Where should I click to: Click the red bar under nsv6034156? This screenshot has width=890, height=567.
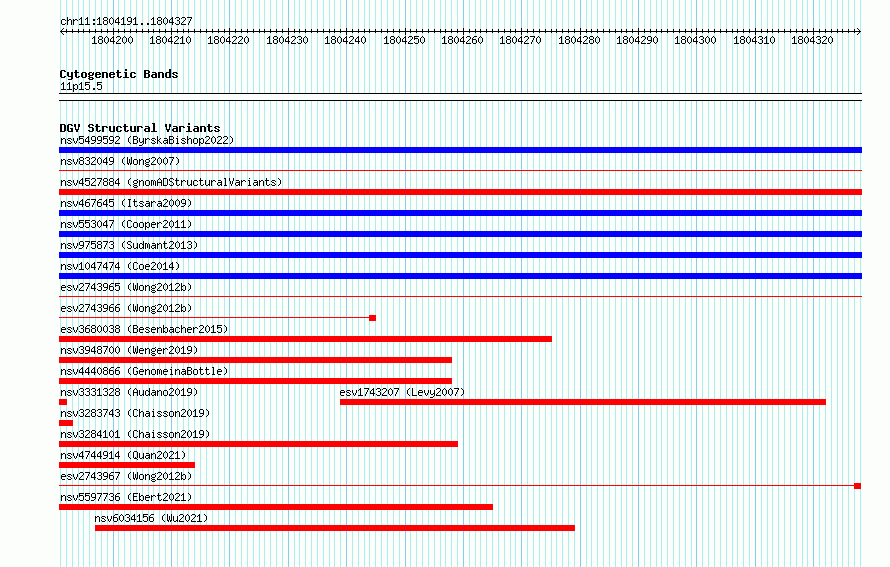pyautogui.click(x=335, y=528)
